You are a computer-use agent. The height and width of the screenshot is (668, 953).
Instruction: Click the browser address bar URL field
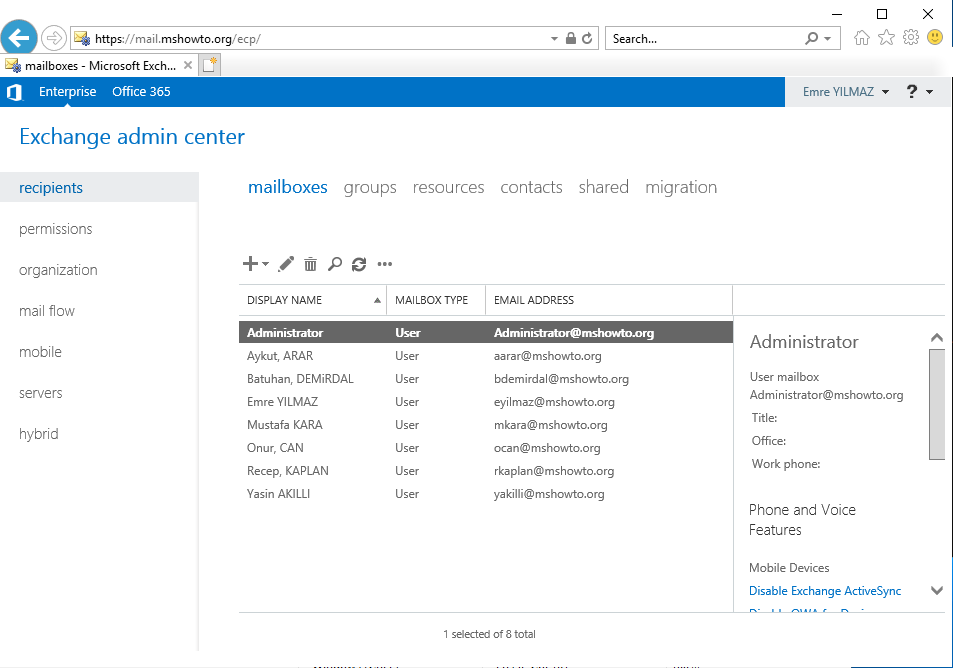(x=310, y=38)
